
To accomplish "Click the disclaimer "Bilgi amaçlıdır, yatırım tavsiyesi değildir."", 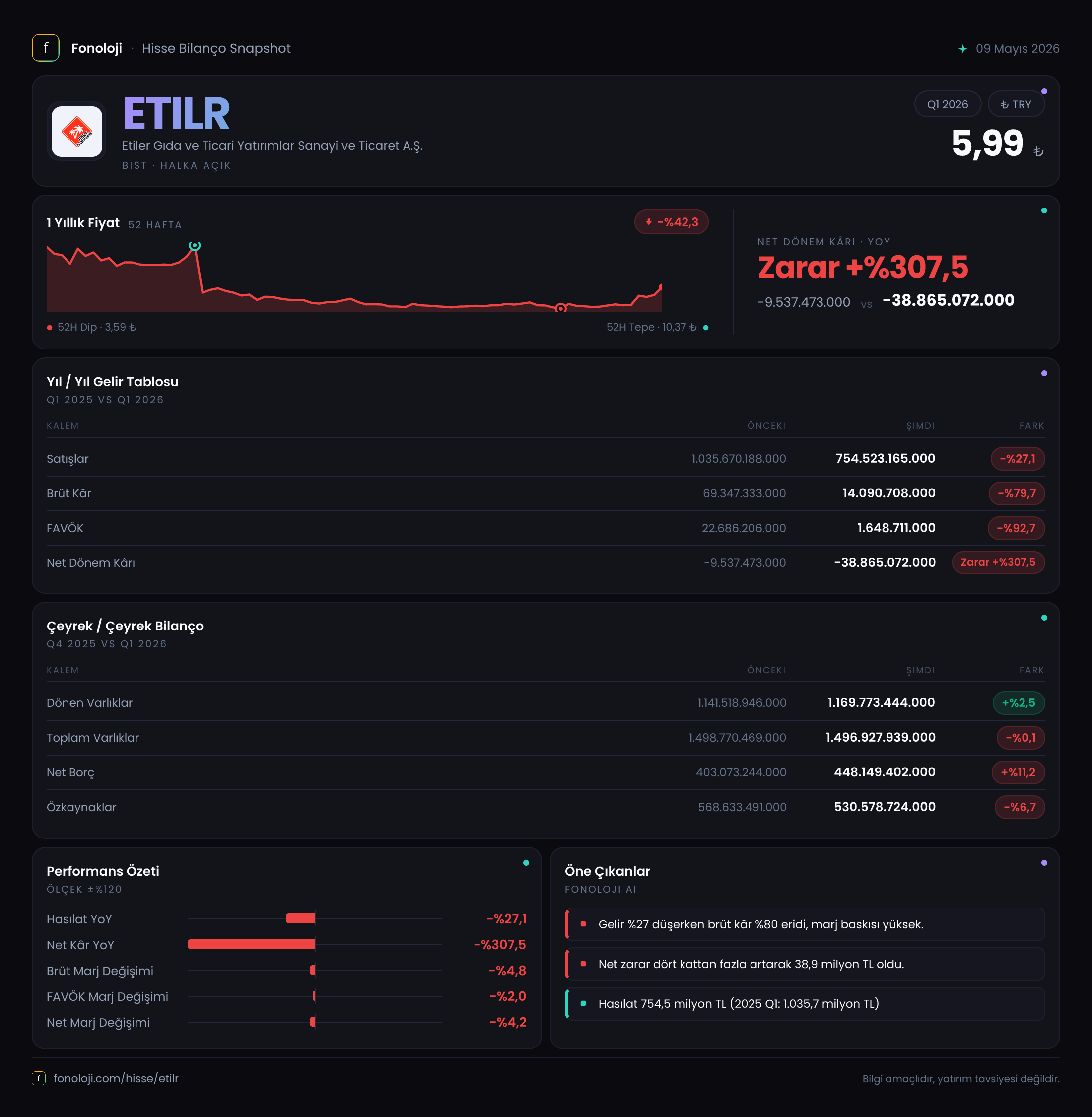I will (x=960, y=1079).
